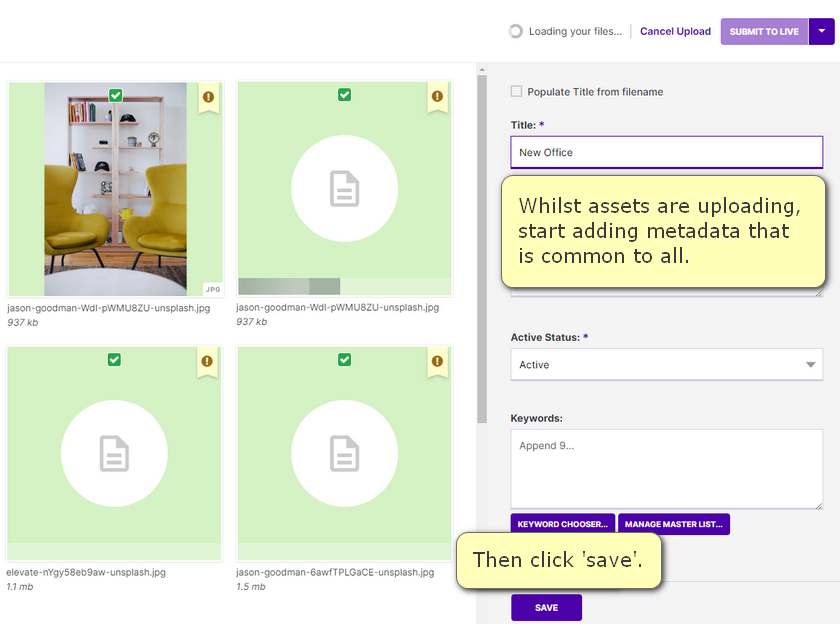Click the Title field containing New Office
The image size is (840, 624).
click(x=666, y=152)
